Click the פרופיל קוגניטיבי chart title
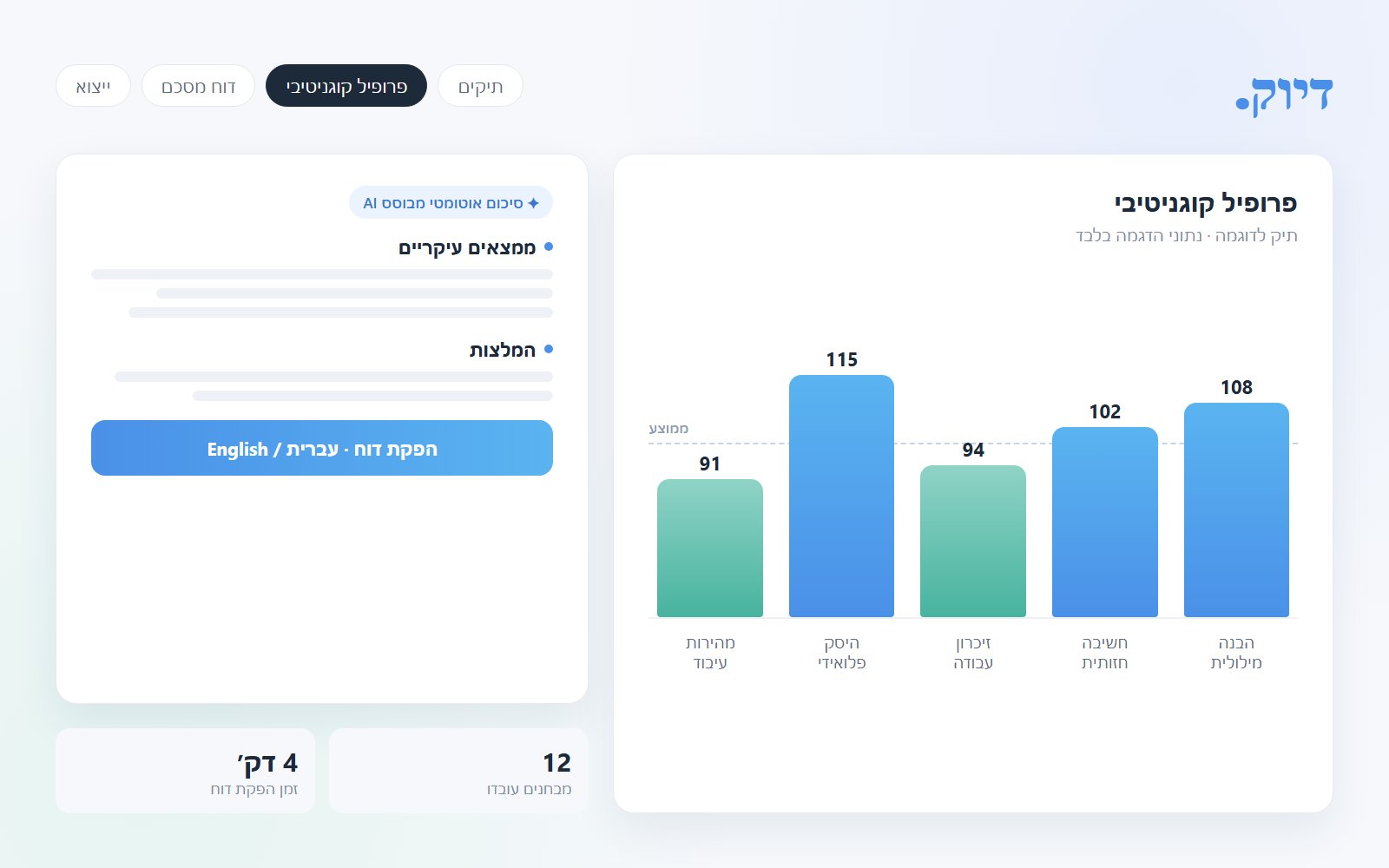1389x868 pixels. pos(1206,204)
